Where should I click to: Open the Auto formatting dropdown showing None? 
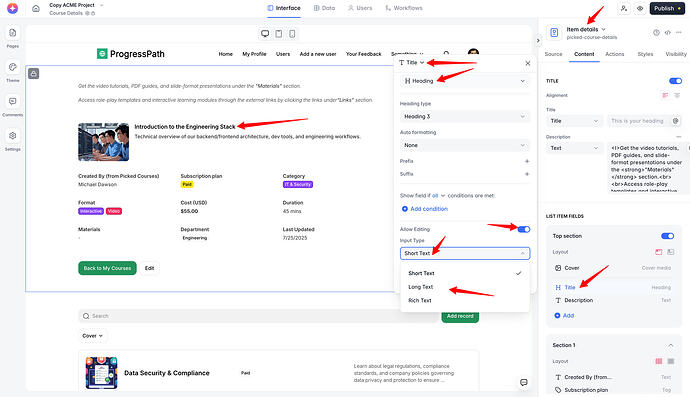pos(465,145)
